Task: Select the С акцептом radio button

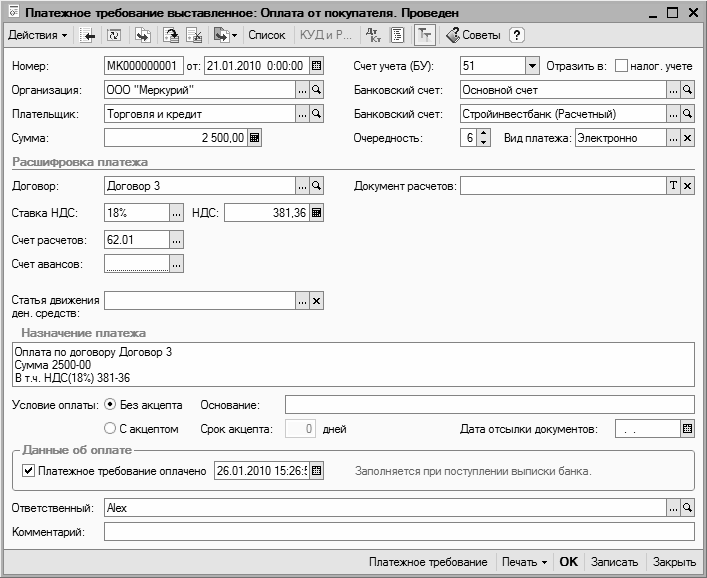Action: pos(110,428)
